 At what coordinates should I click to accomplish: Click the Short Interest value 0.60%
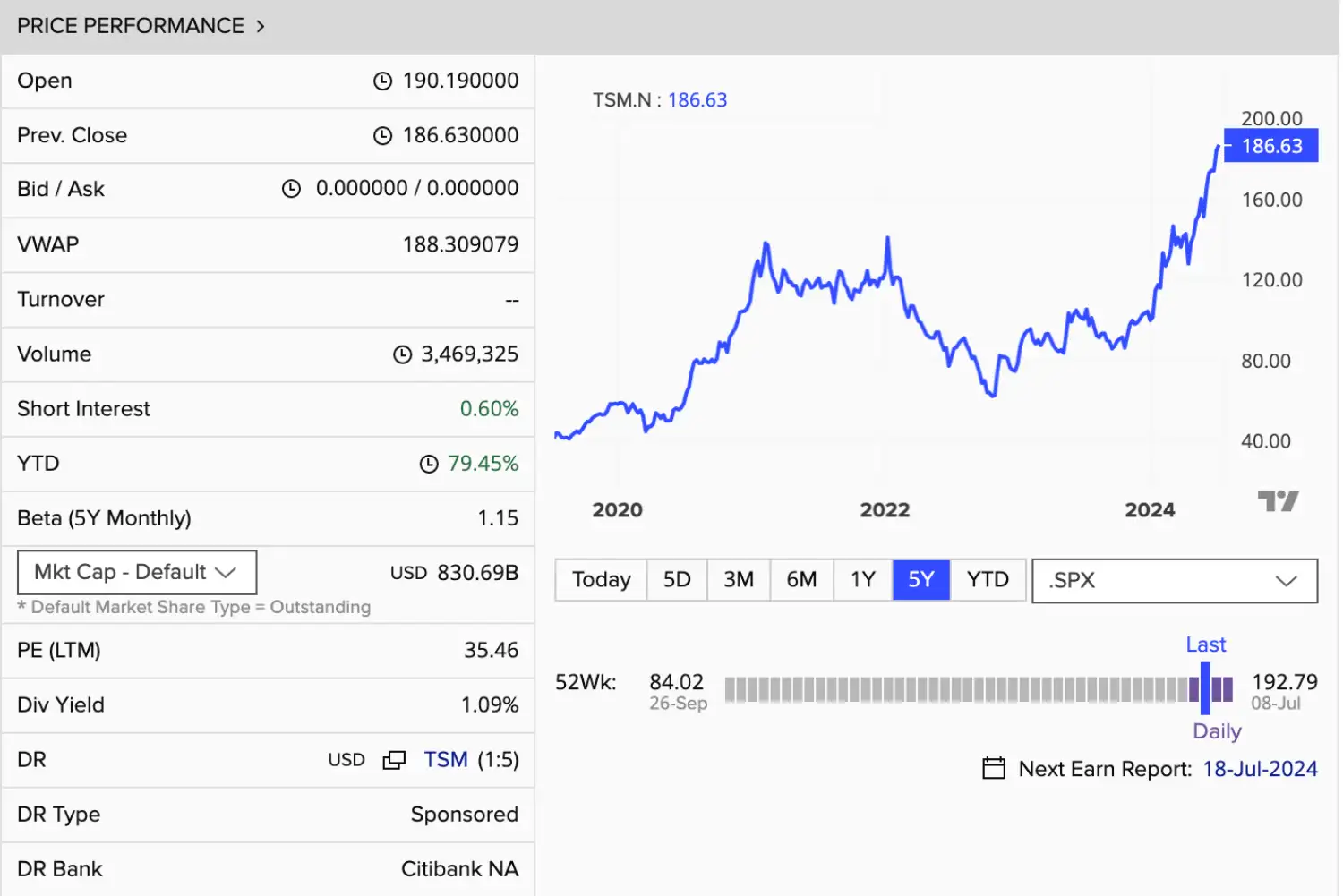(489, 409)
